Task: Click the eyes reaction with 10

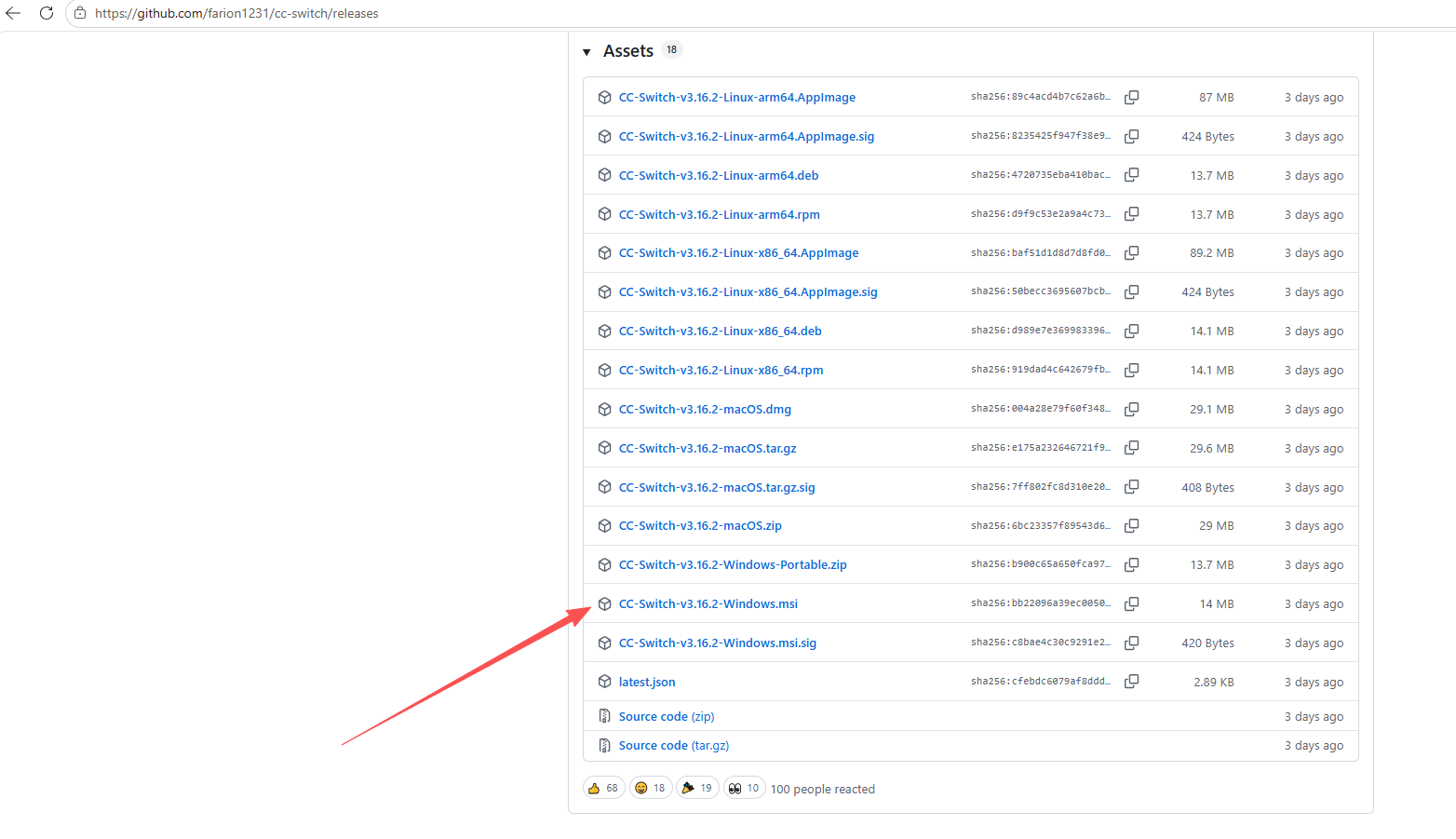Action: (x=745, y=789)
